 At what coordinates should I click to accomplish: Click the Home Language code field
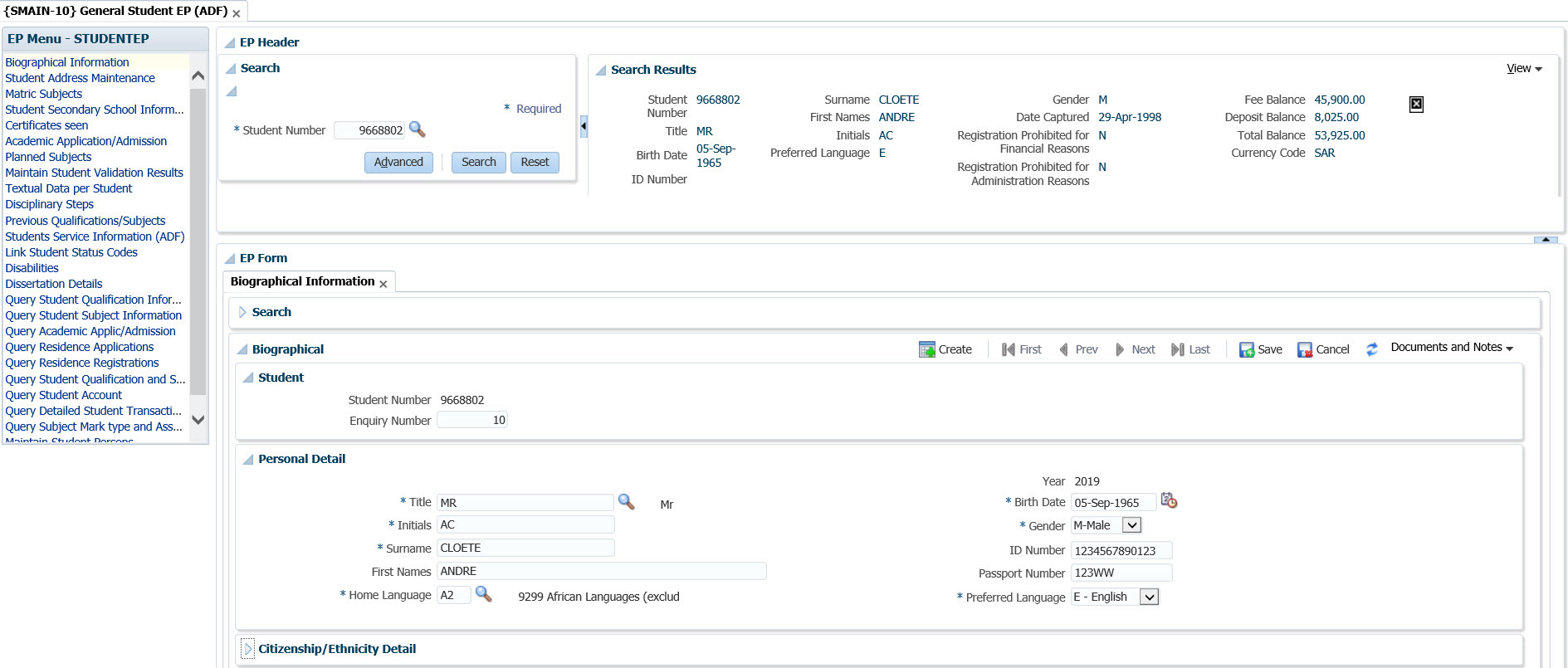(454, 595)
